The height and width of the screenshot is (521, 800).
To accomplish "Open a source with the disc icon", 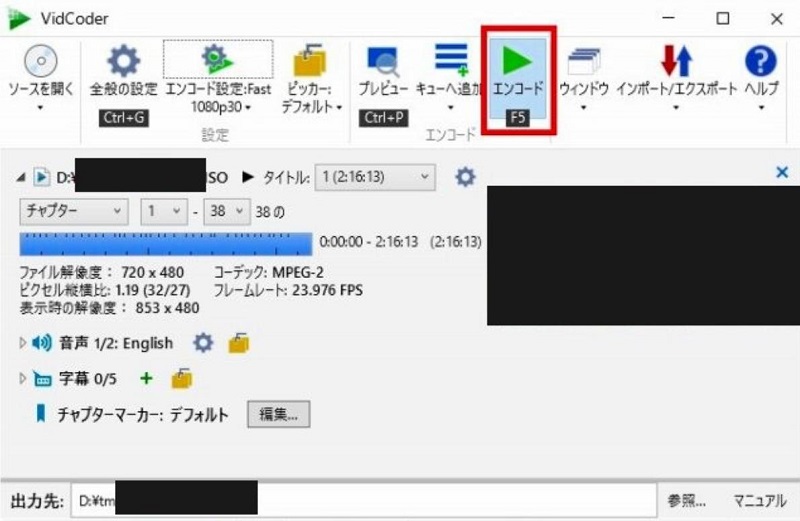I will (41, 61).
